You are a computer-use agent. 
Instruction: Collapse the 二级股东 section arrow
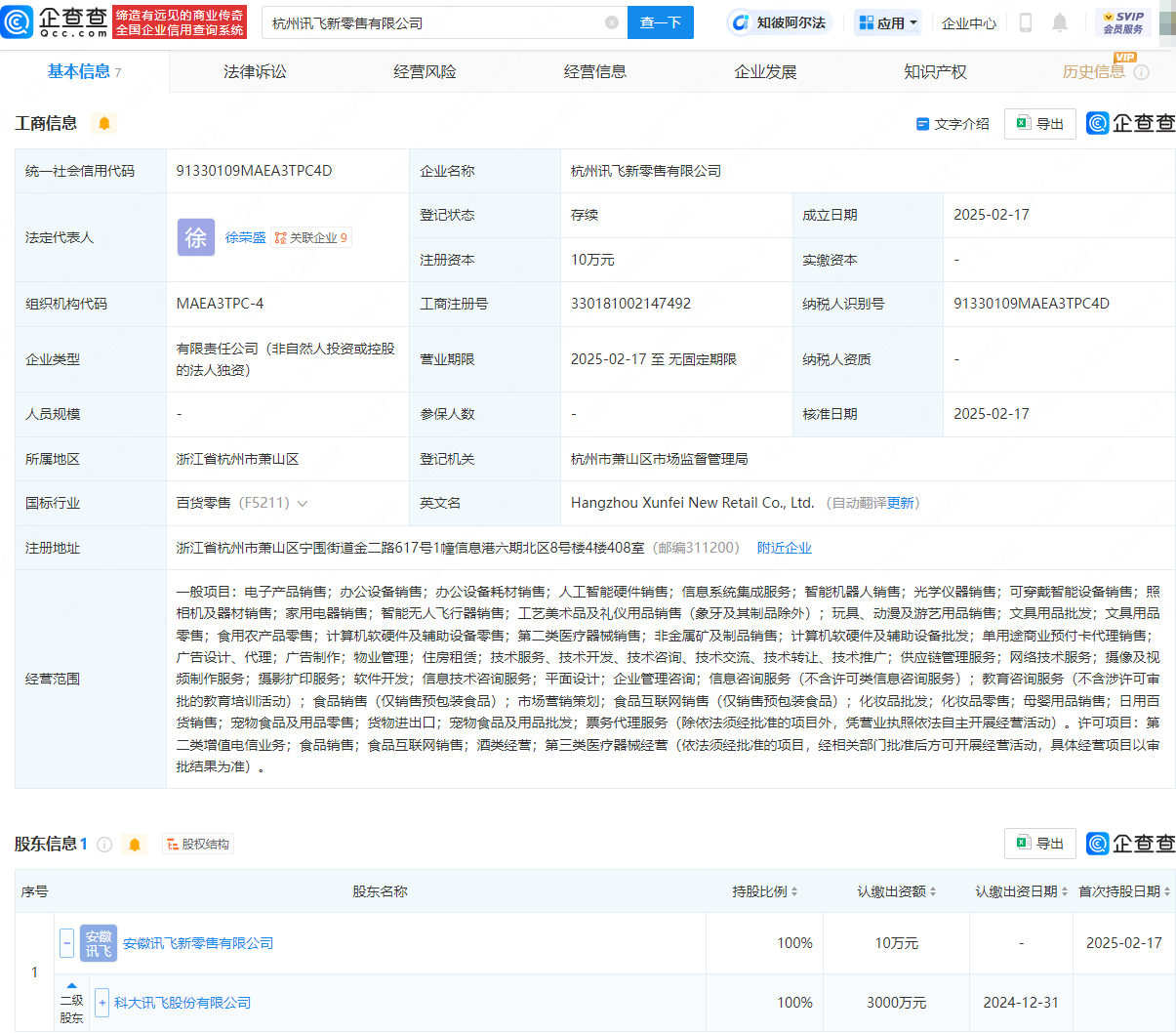tap(71, 985)
